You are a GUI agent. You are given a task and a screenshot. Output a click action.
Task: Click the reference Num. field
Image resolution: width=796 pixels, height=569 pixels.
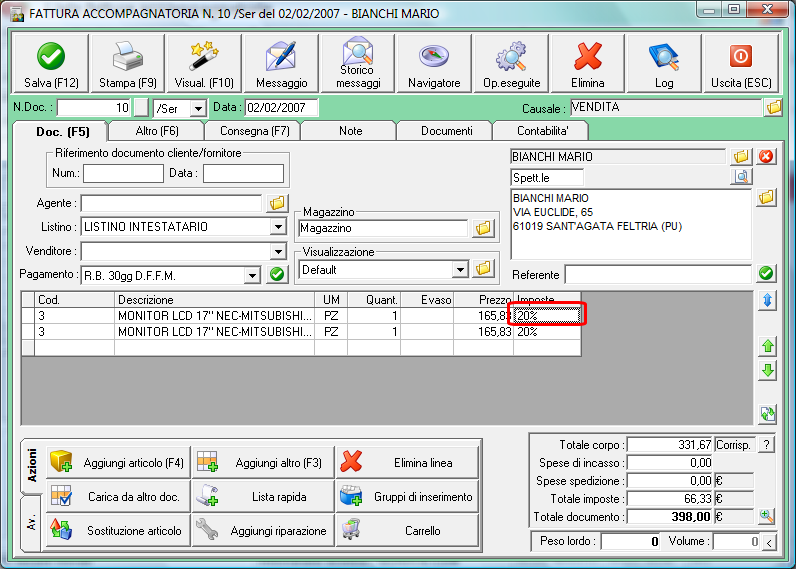[x=123, y=173]
